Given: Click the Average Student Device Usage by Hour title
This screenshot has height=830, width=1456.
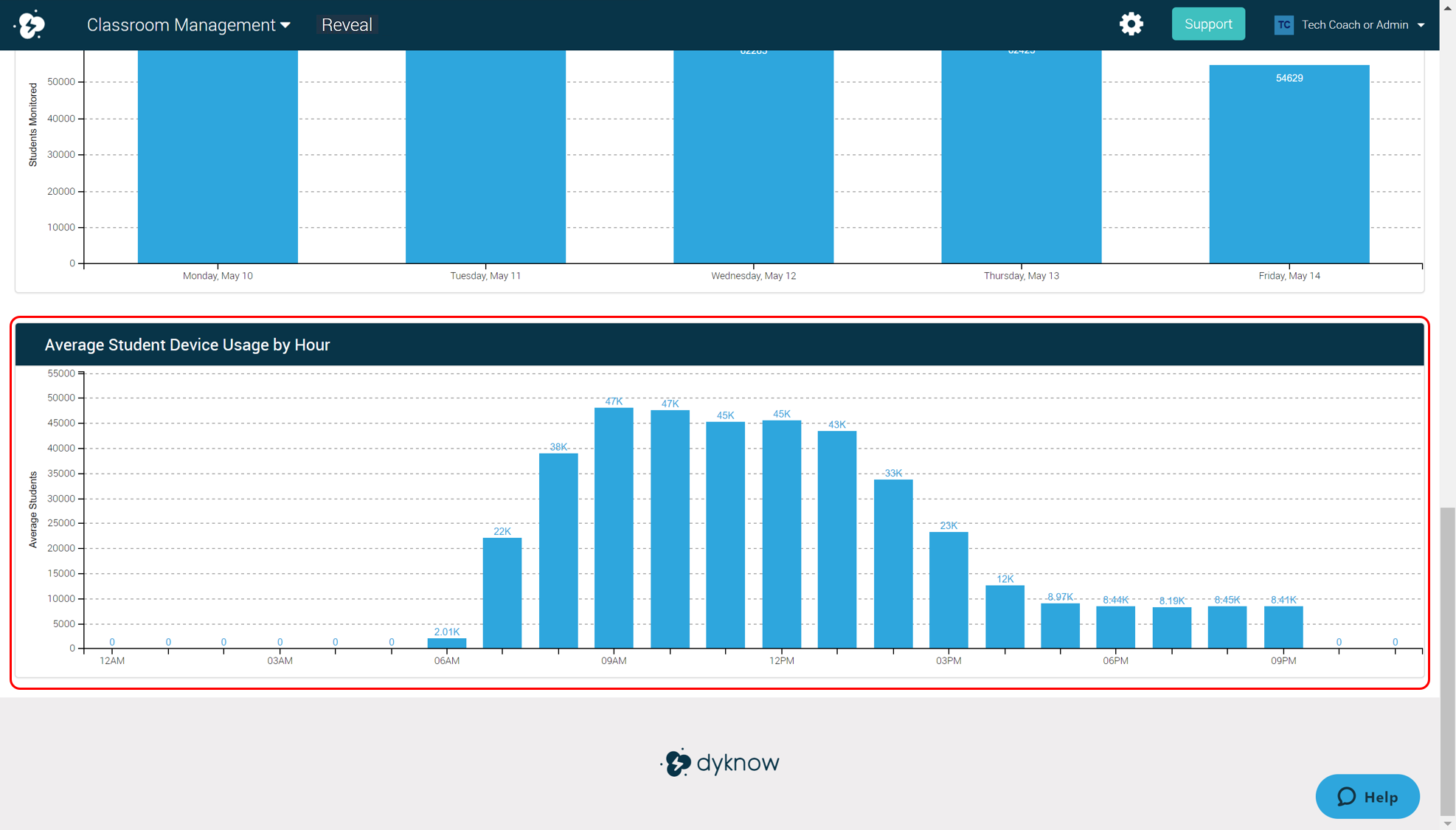Looking at the screenshot, I should click(187, 345).
